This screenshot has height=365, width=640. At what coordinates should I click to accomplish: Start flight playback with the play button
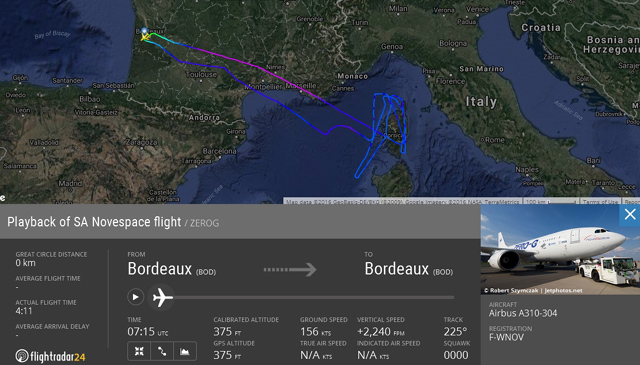[x=136, y=297]
